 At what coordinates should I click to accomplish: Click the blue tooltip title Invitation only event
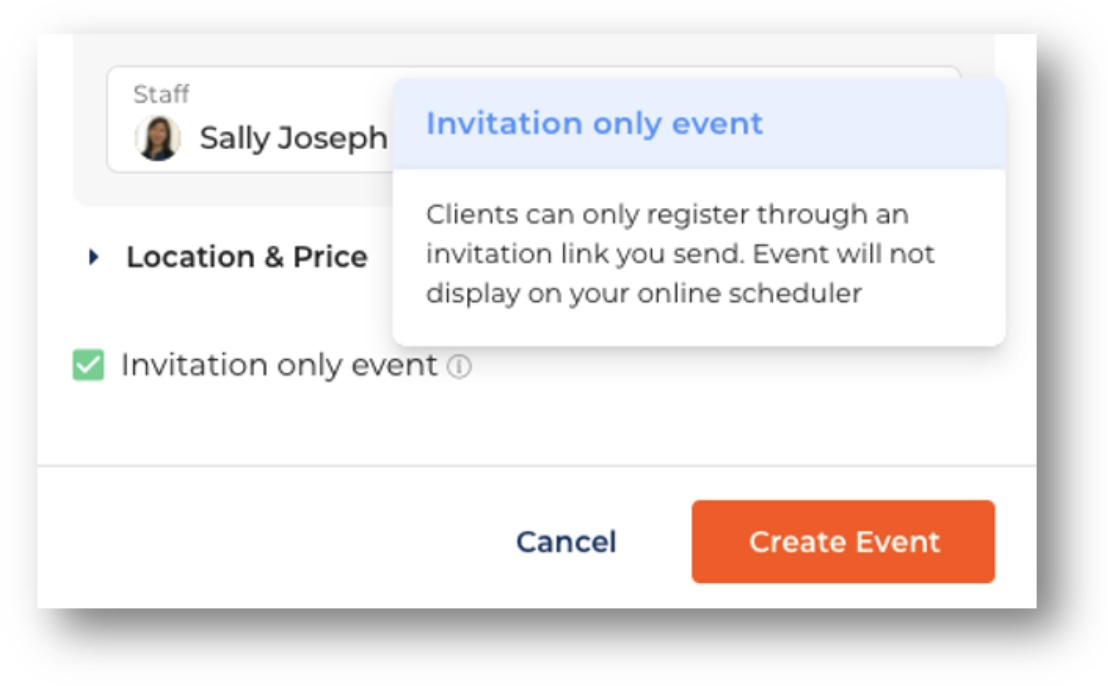pos(594,123)
